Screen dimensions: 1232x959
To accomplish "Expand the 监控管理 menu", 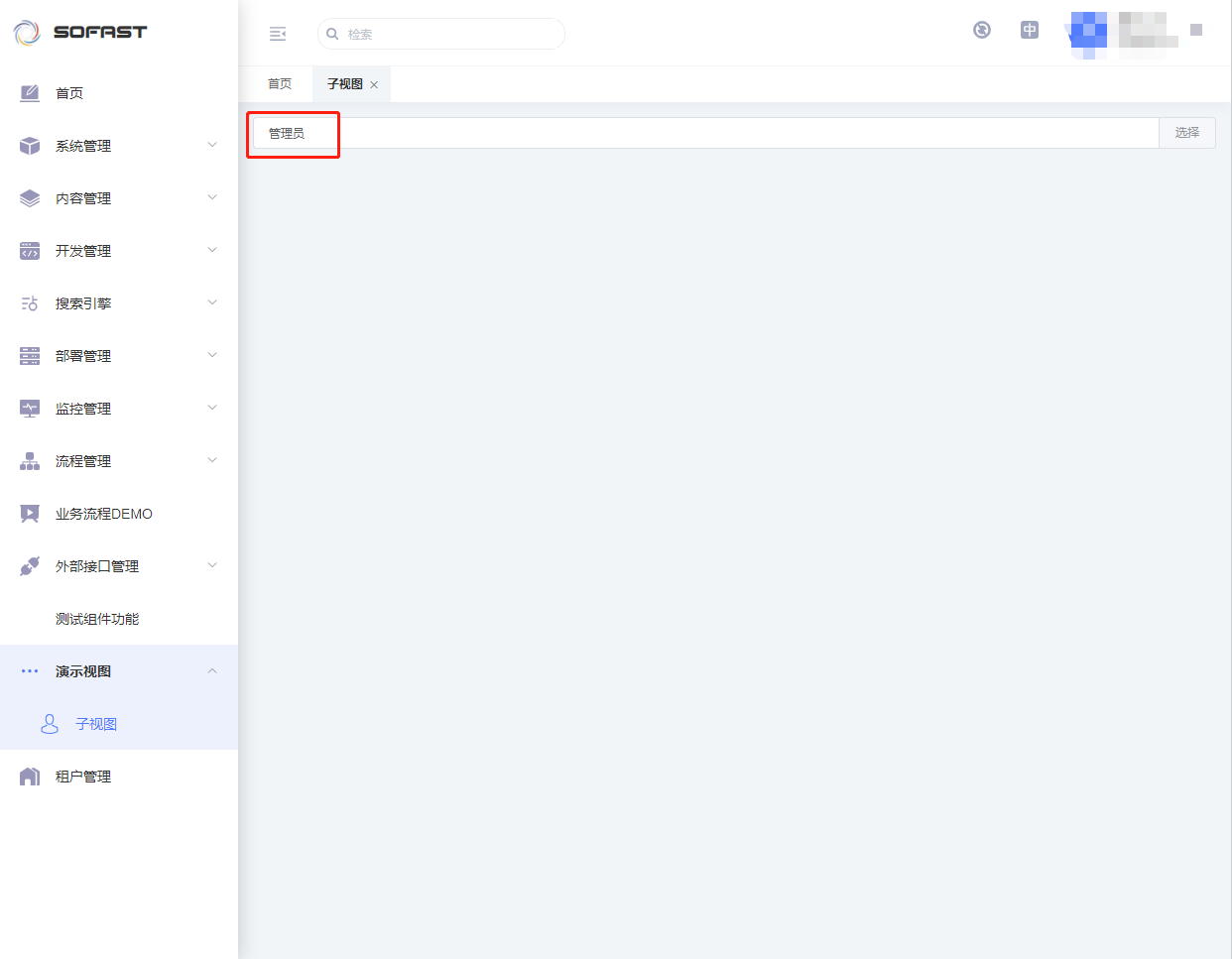I will pos(119,409).
